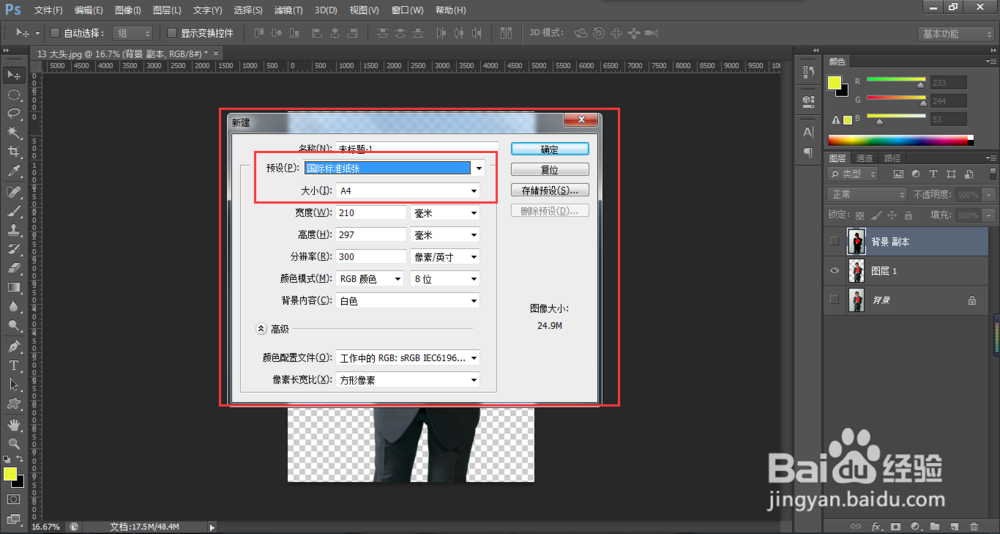This screenshot has width=1000, height=534.
Task: Click the layer fx styles icon
Action: pyautogui.click(x=876, y=526)
